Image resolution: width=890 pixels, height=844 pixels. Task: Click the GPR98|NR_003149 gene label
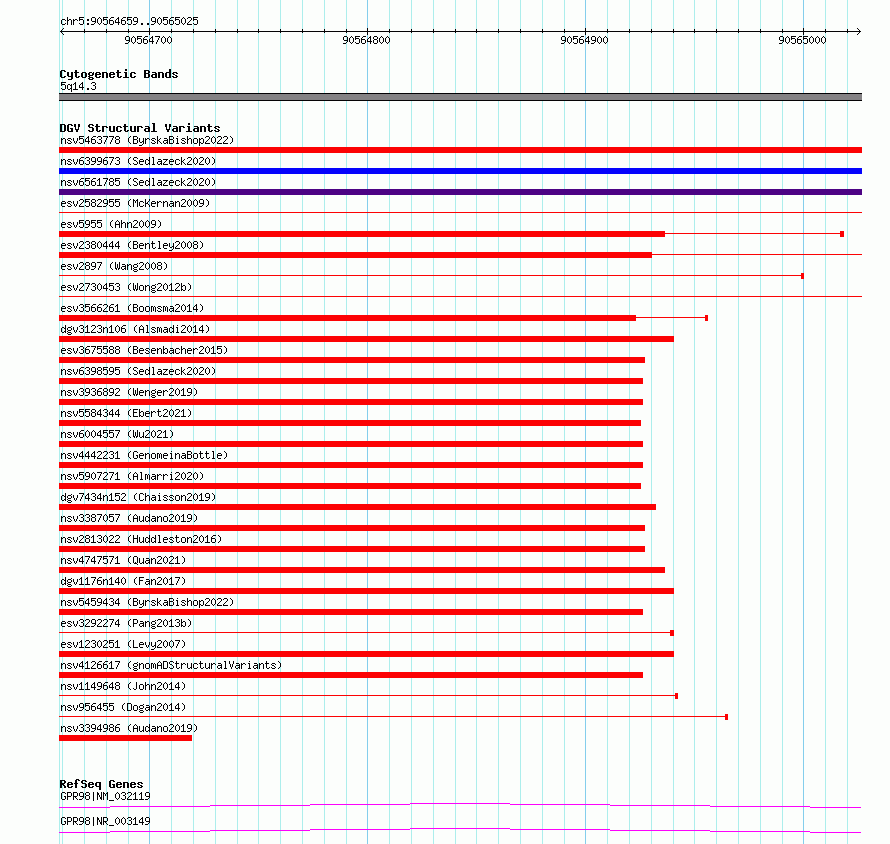[x=105, y=821]
